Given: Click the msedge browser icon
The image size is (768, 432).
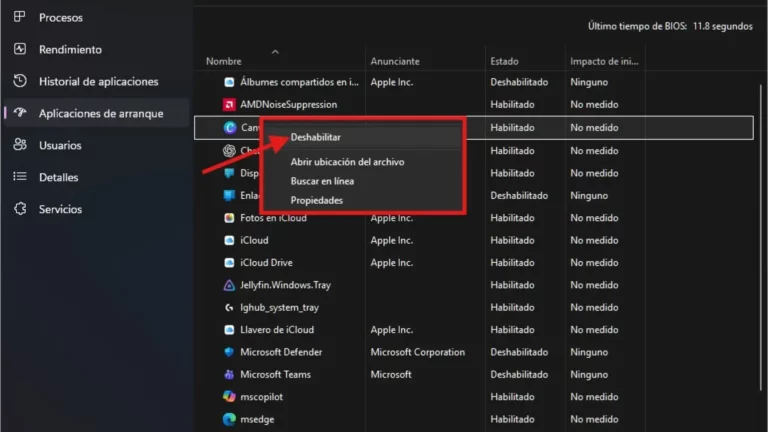Looking at the screenshot, I should tap(229, 419).
